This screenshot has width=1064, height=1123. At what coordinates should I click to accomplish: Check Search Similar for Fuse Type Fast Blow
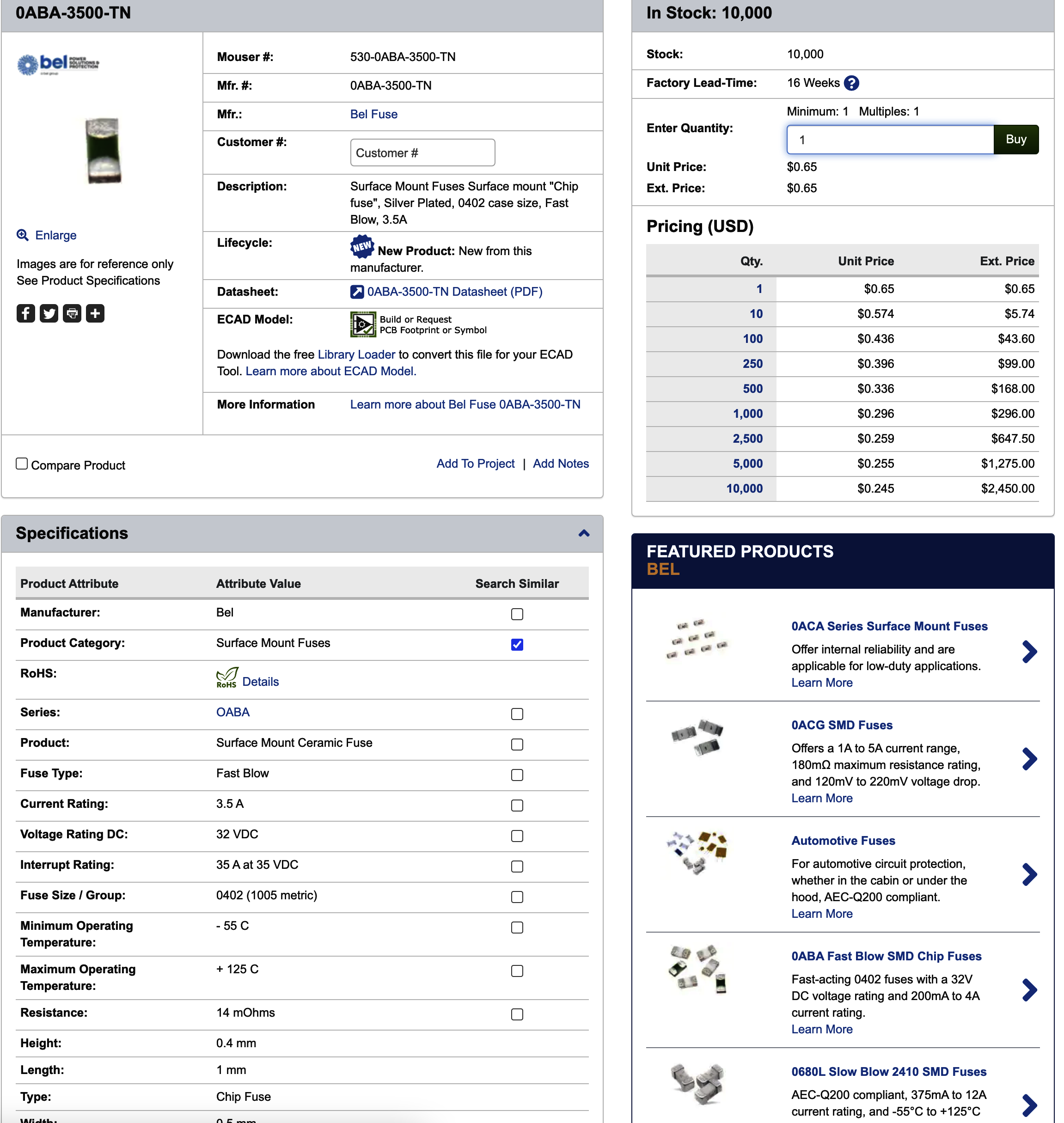point(517,775)
